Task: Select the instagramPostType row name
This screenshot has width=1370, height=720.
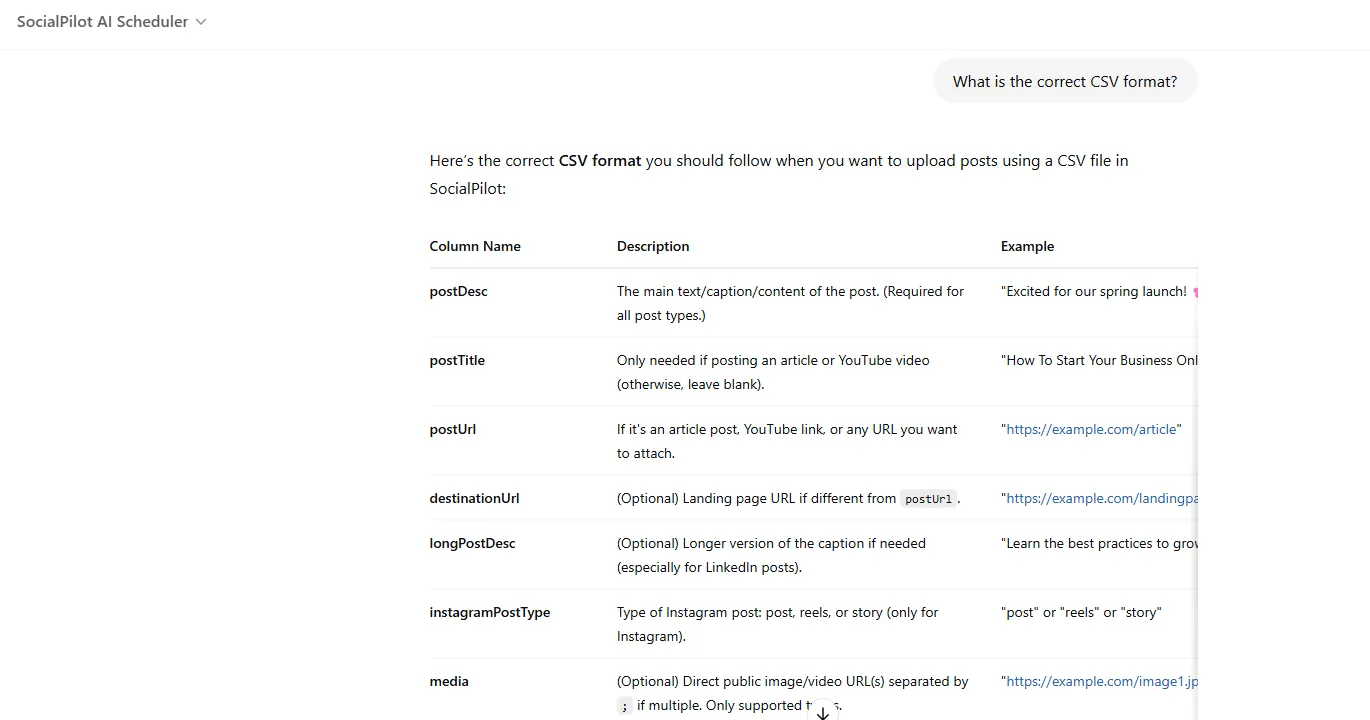Action: [490, 612]
